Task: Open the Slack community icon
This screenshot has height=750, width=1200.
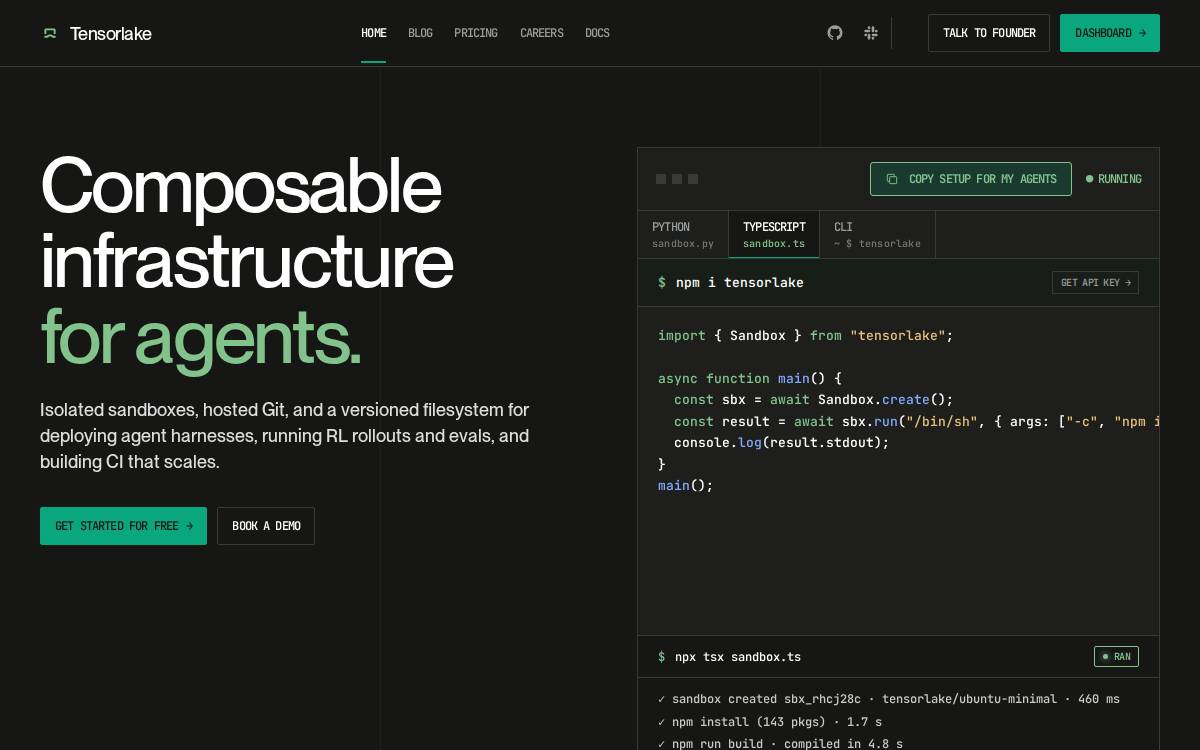Action: point(871,33)
